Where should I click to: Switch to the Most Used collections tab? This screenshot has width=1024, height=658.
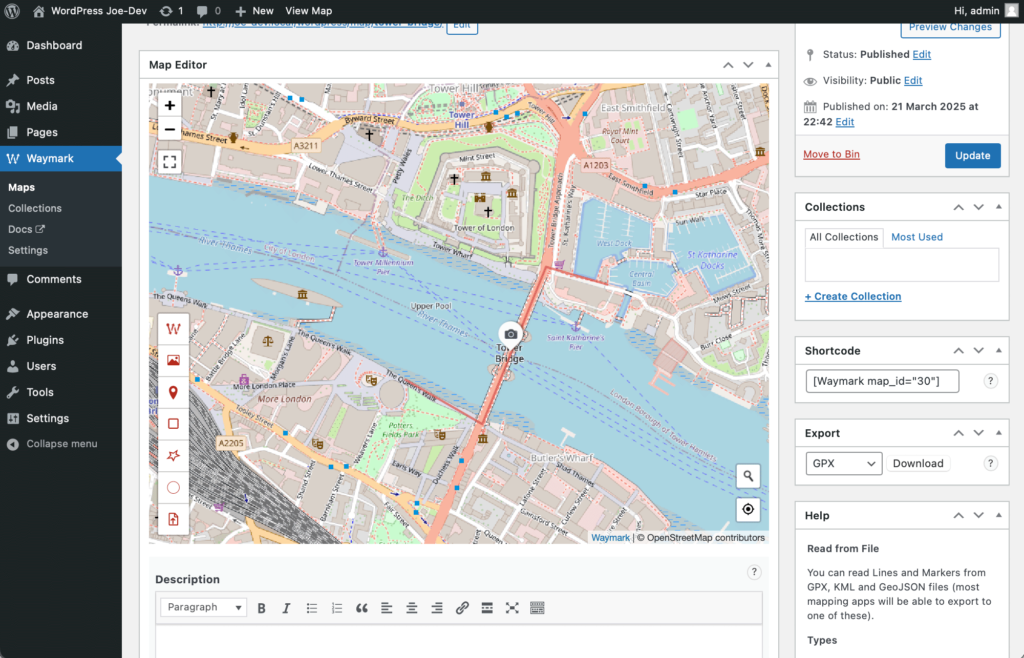(916, 237)
